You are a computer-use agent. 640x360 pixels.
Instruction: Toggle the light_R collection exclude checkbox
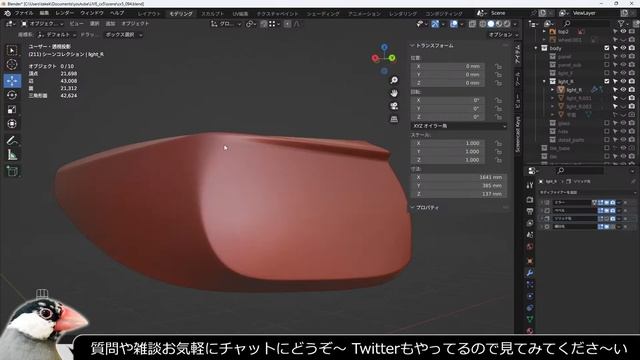607,81
